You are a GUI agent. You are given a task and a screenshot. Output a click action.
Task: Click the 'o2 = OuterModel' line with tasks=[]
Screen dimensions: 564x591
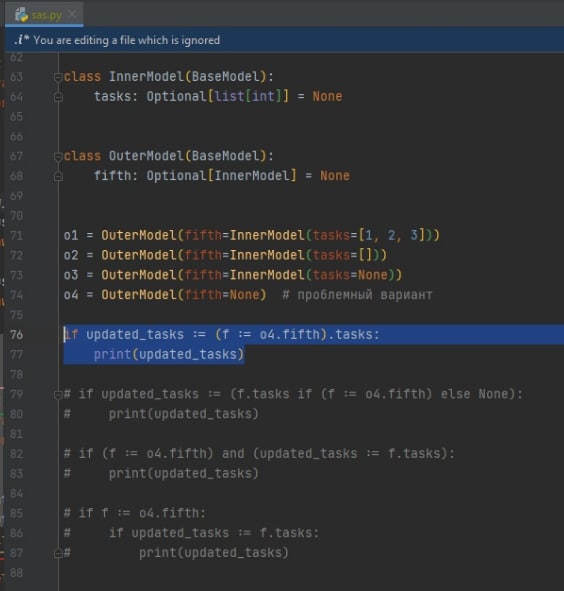pos(225,255)
